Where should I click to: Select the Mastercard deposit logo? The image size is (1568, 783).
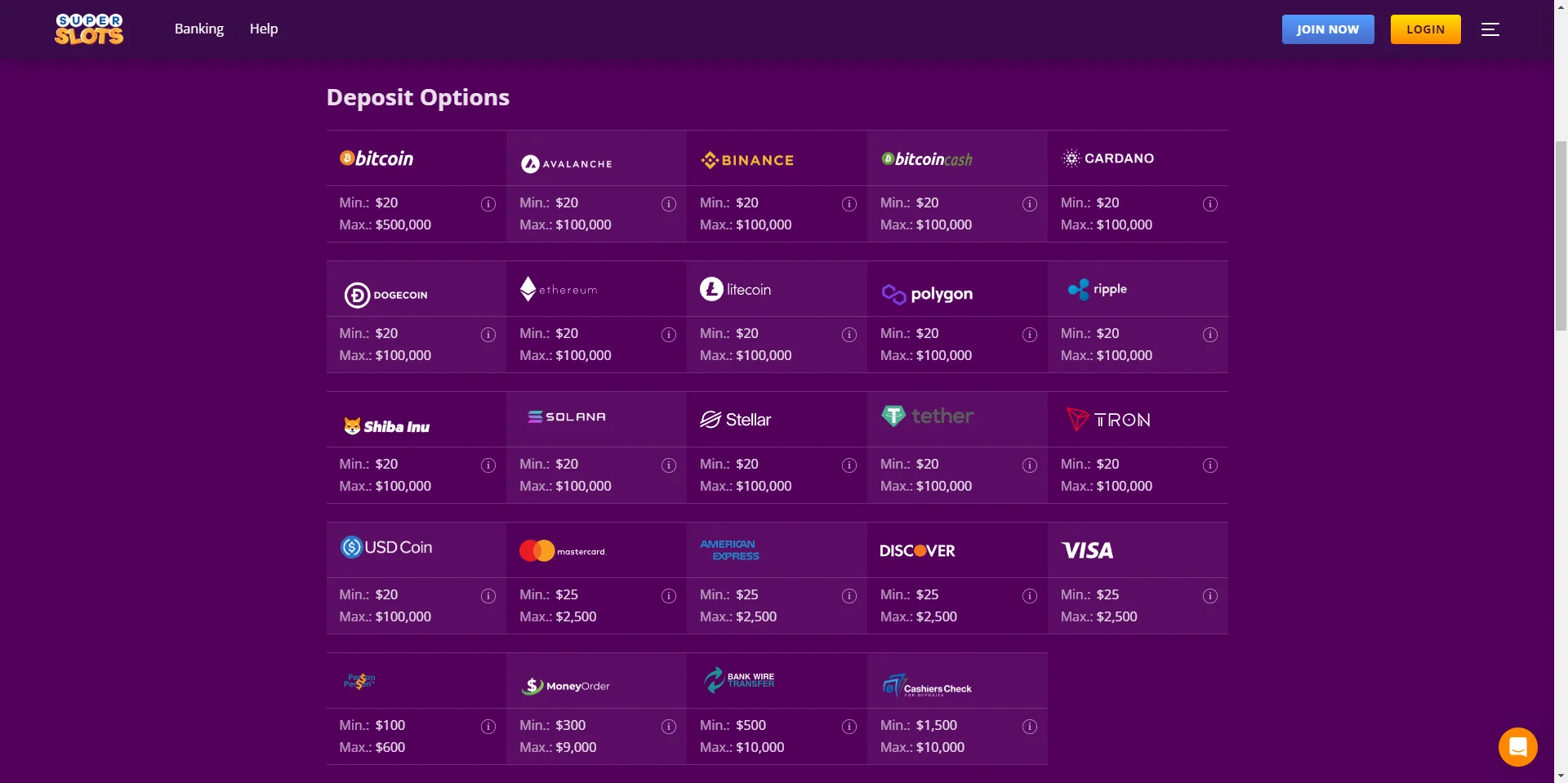563,551
